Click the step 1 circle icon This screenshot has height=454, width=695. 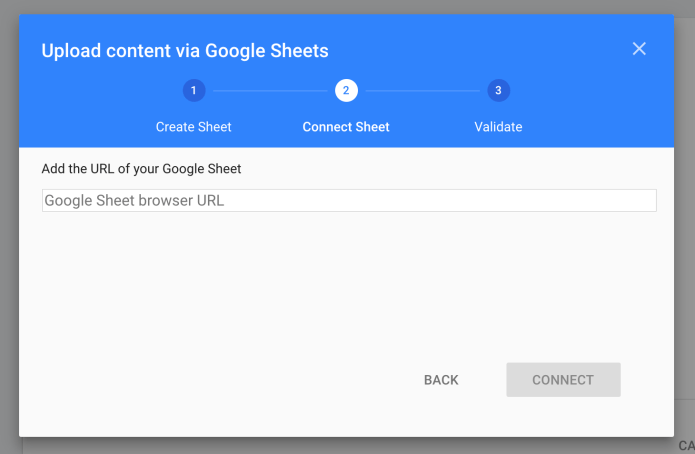(194, 91)
